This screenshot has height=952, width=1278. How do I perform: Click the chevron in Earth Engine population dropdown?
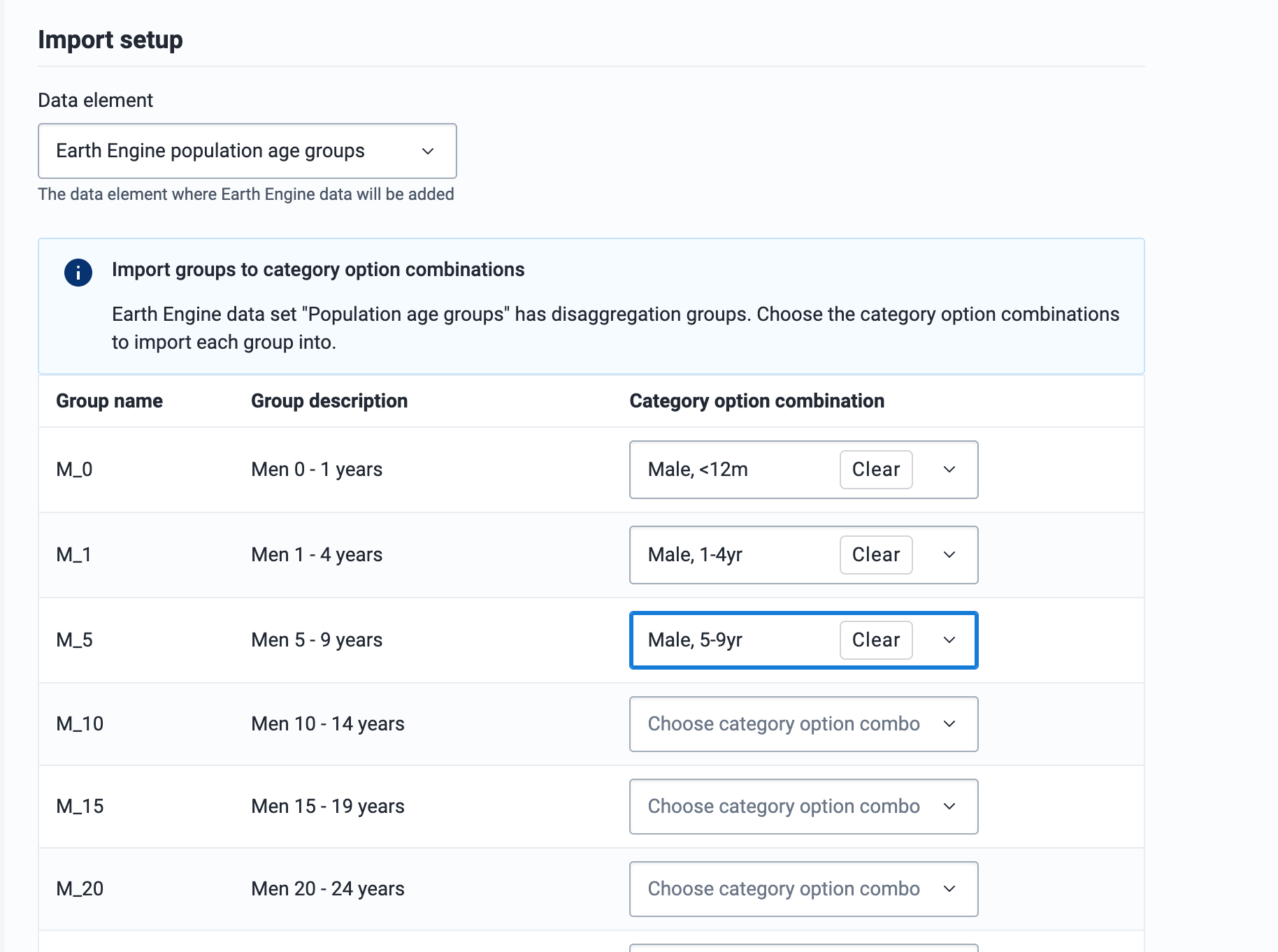coord(428,151)
